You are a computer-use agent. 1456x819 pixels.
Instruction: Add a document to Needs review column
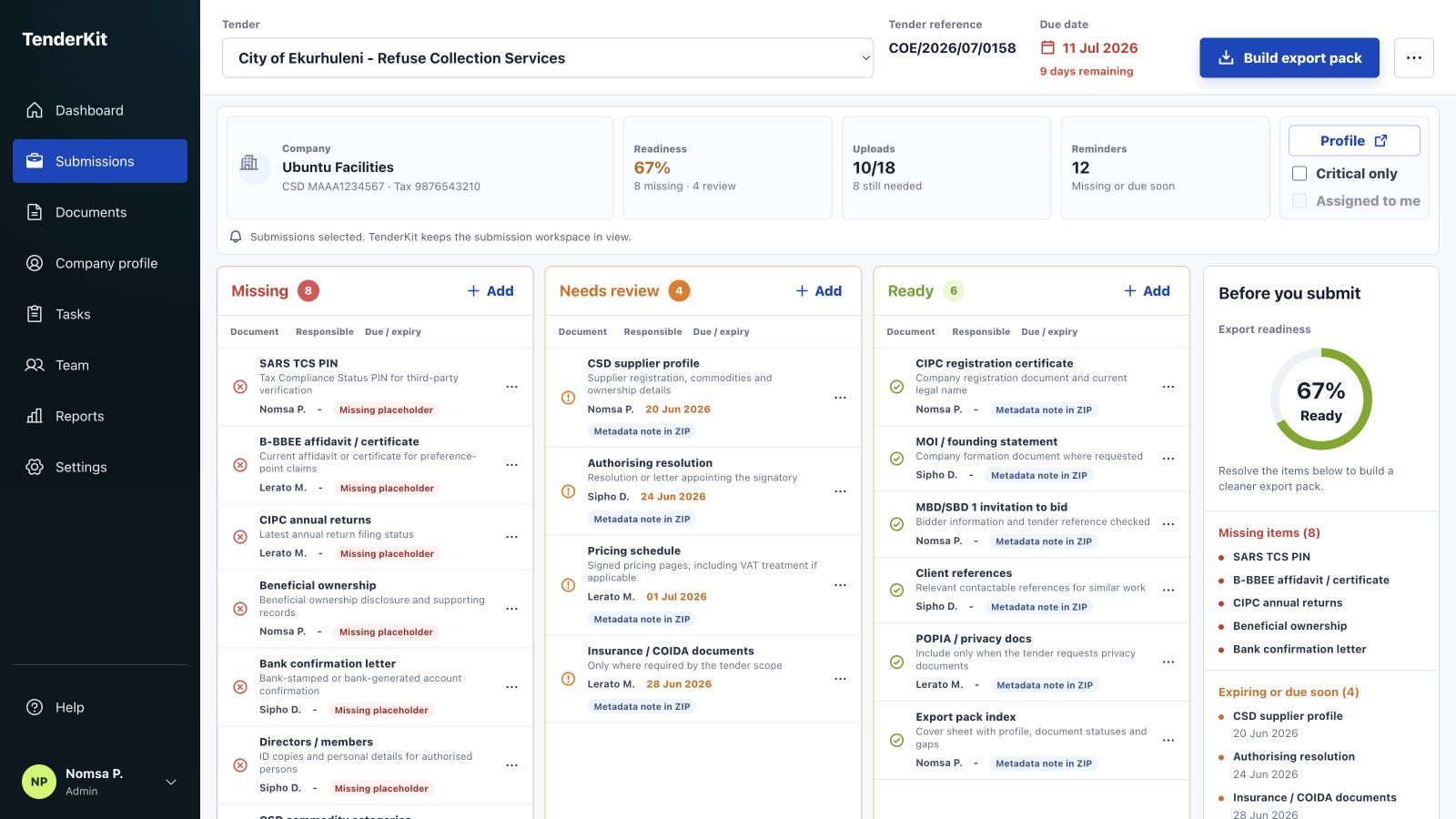(x=819, y=290)
